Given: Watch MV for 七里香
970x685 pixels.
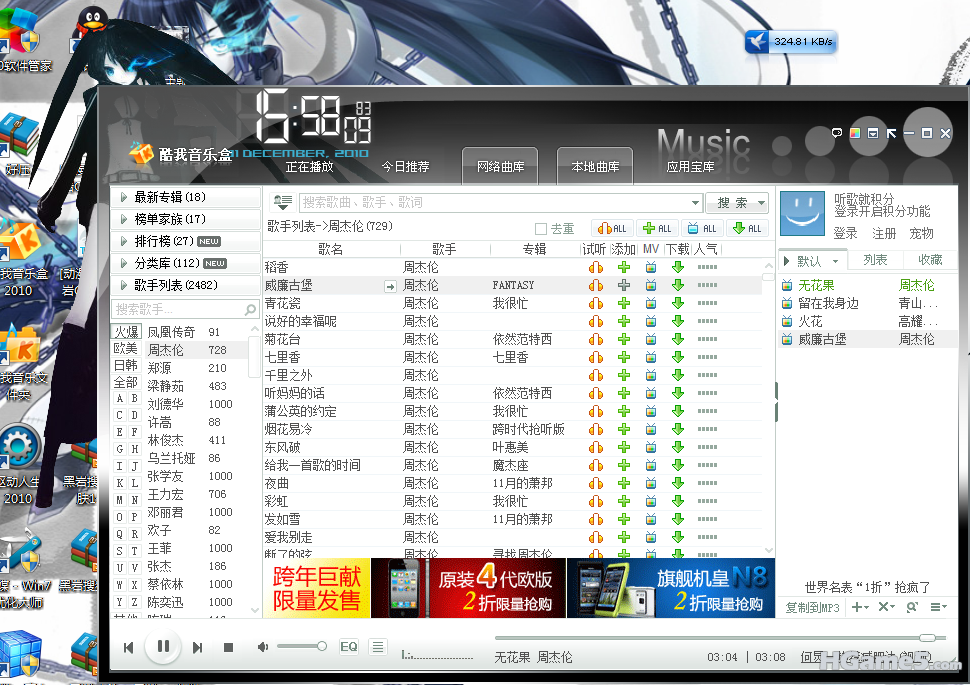Looking at the screenshot, I should [651, 357].
